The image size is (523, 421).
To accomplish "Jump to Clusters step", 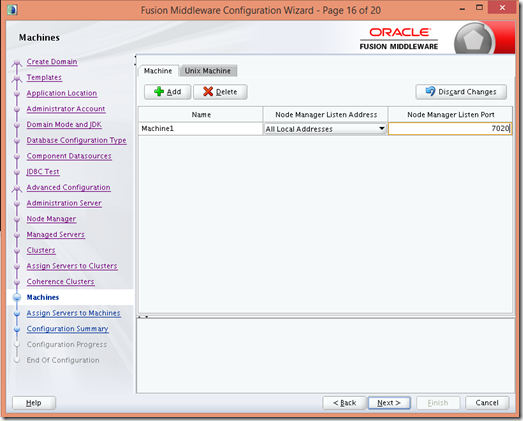I will pos(41,250).
